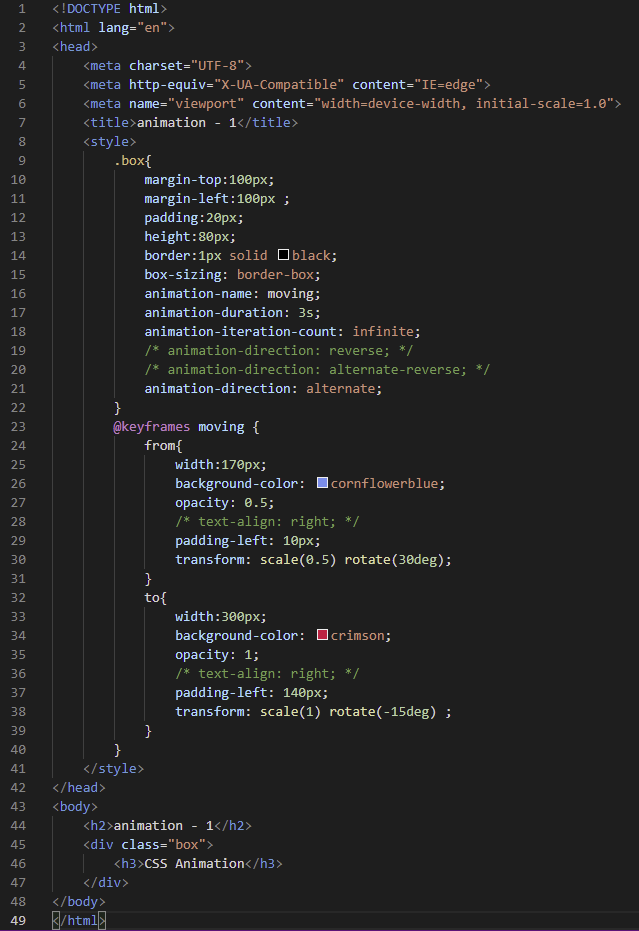Click line number 9 in the gutter
Viewport: 639px width, 931px height.
coord(22,160)
